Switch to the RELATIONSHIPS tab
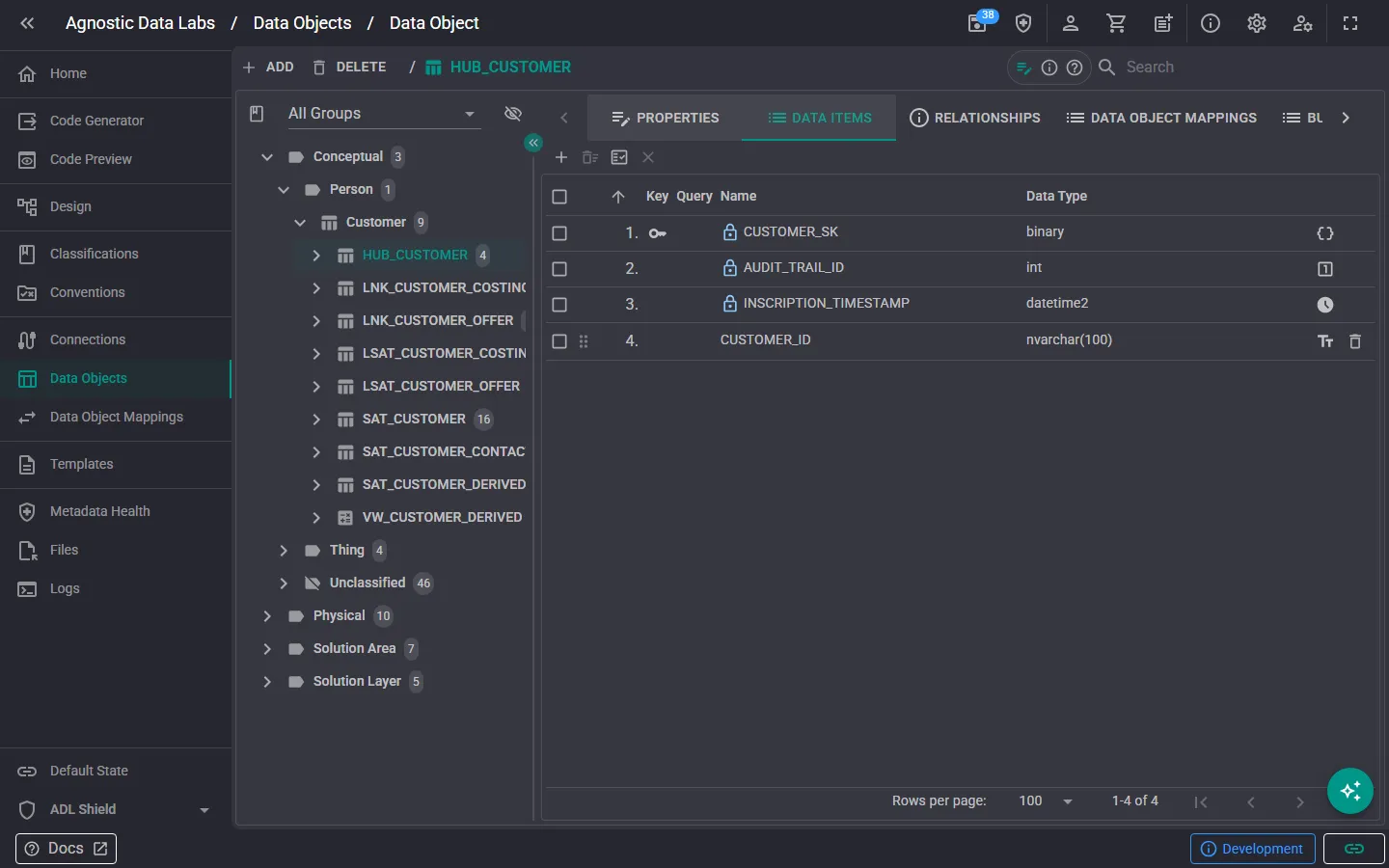This screenshot has height=868, width=1389. pyautogui.click(x=974, y=118)
